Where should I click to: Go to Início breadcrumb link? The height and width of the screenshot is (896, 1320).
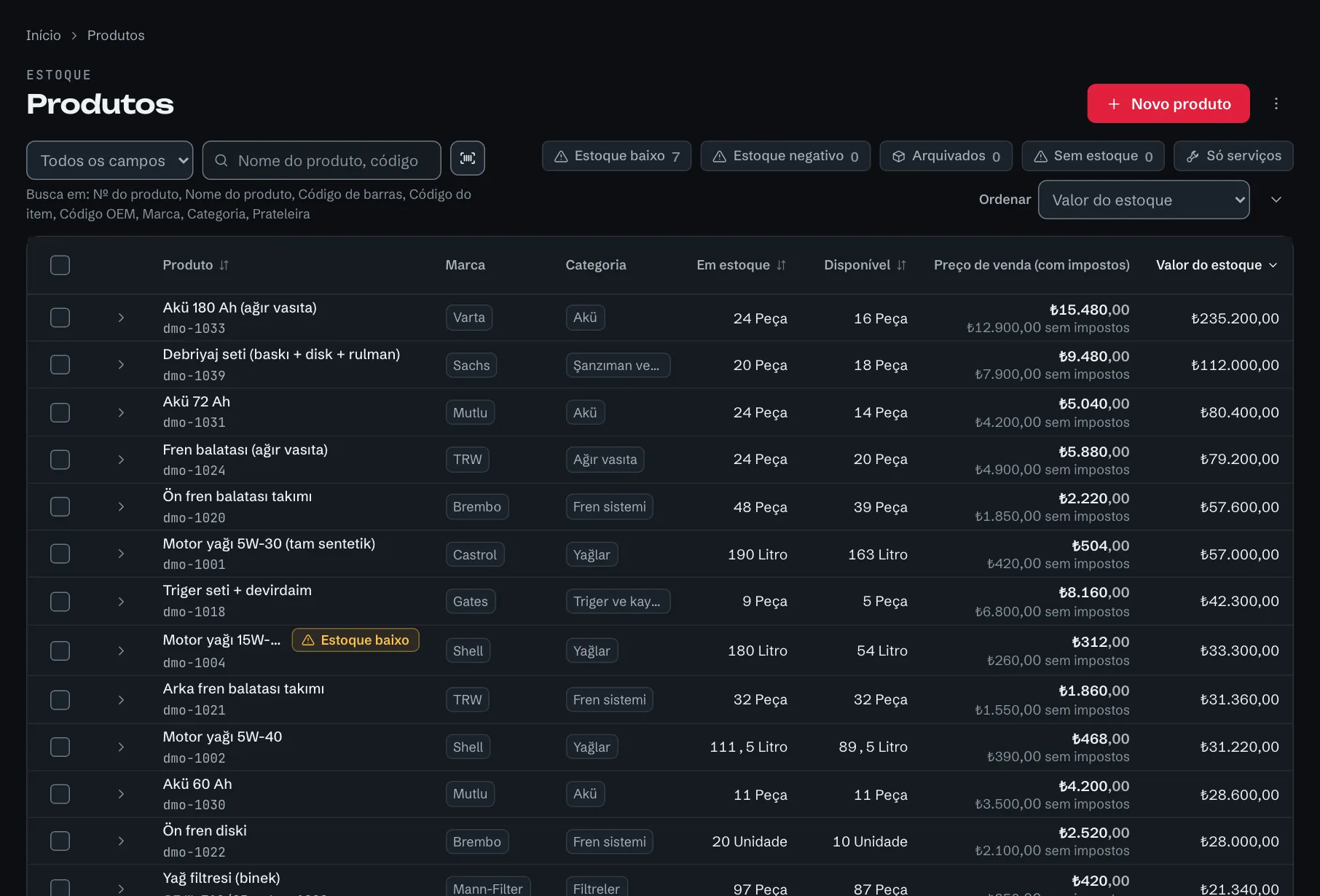[x=44, y=36]
